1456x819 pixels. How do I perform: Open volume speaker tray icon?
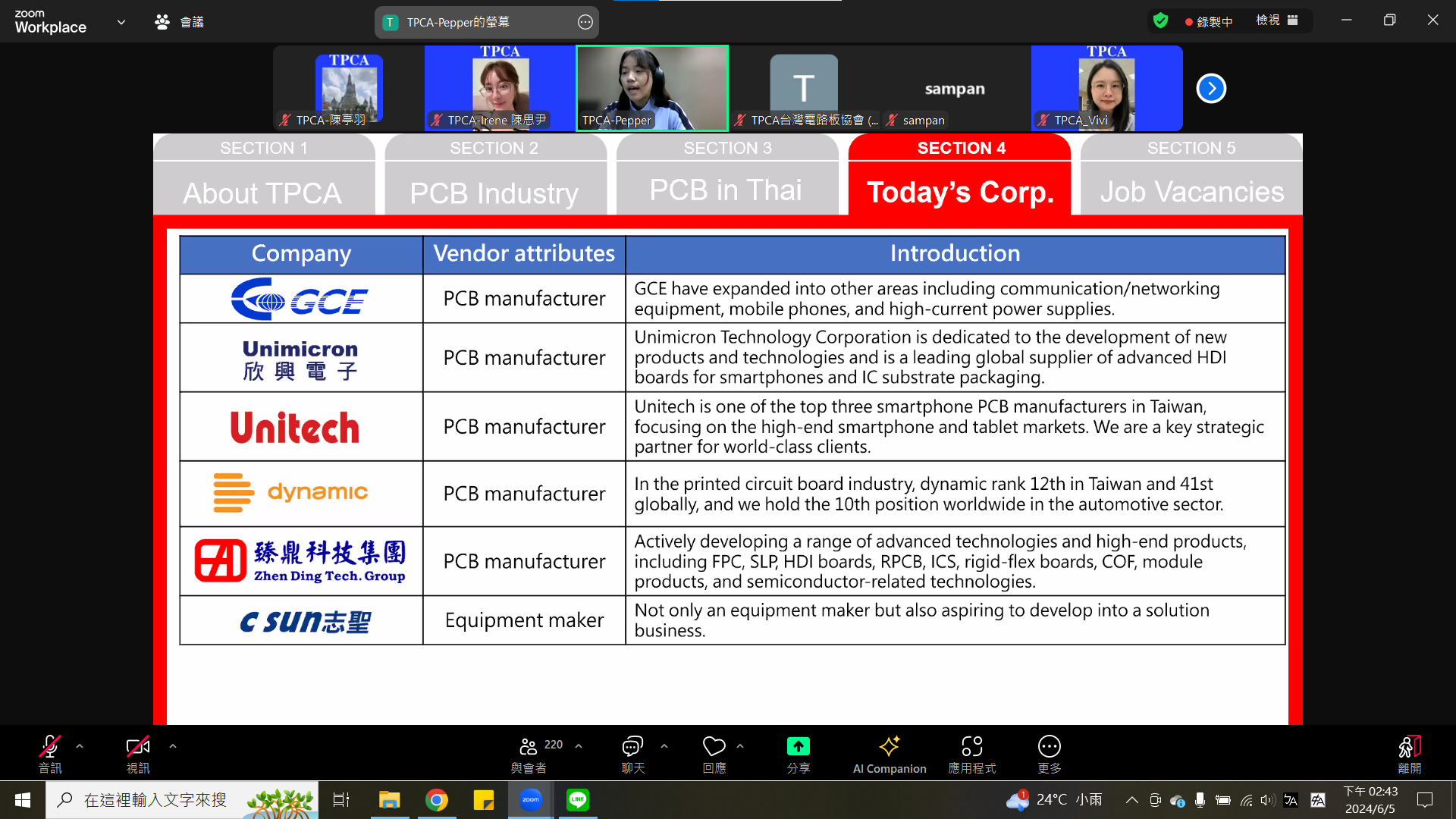[x=1268, y=800]
